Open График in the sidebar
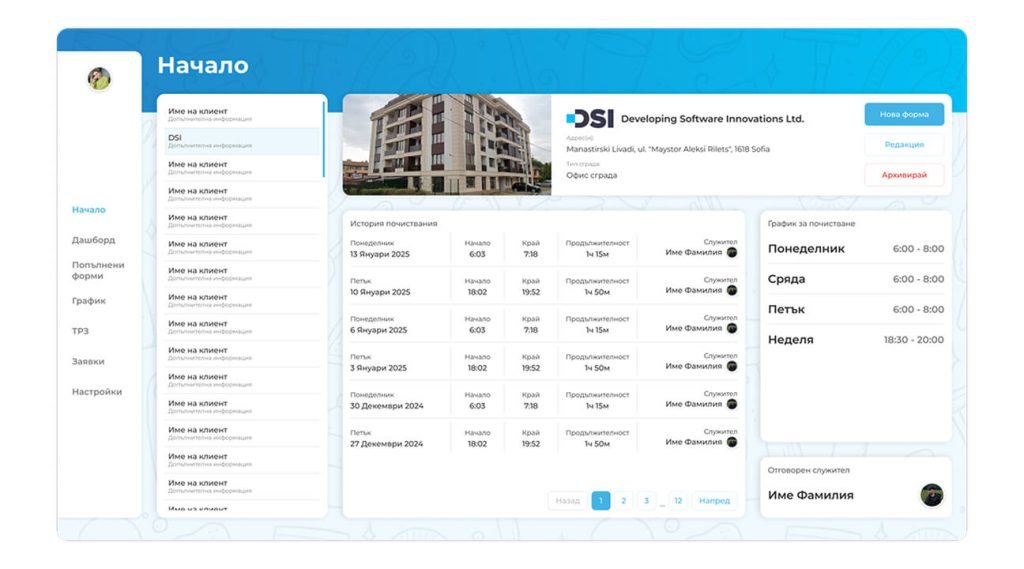The width and height of the screenshot is (1024, 569). 89,301
